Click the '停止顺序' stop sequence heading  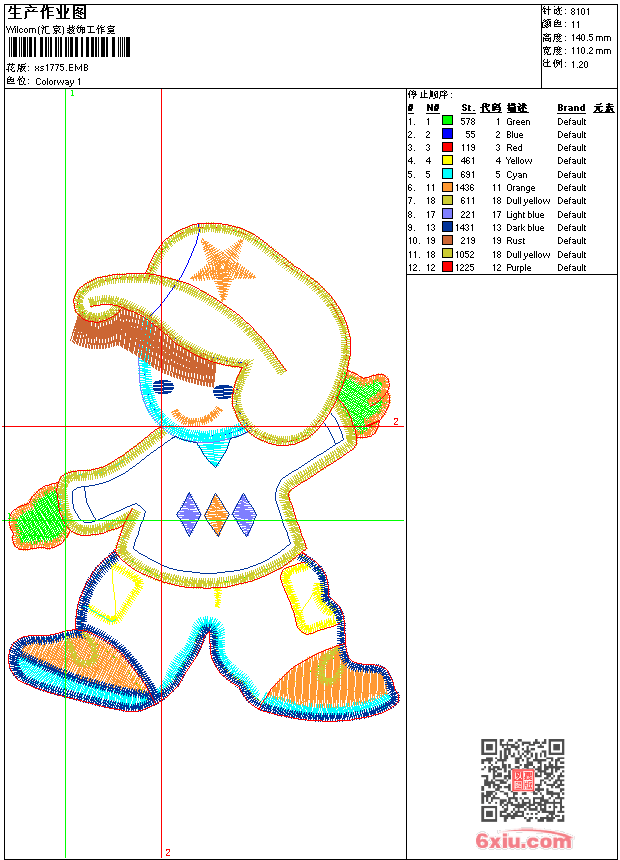pyautogui.click(x=430, y=95)
